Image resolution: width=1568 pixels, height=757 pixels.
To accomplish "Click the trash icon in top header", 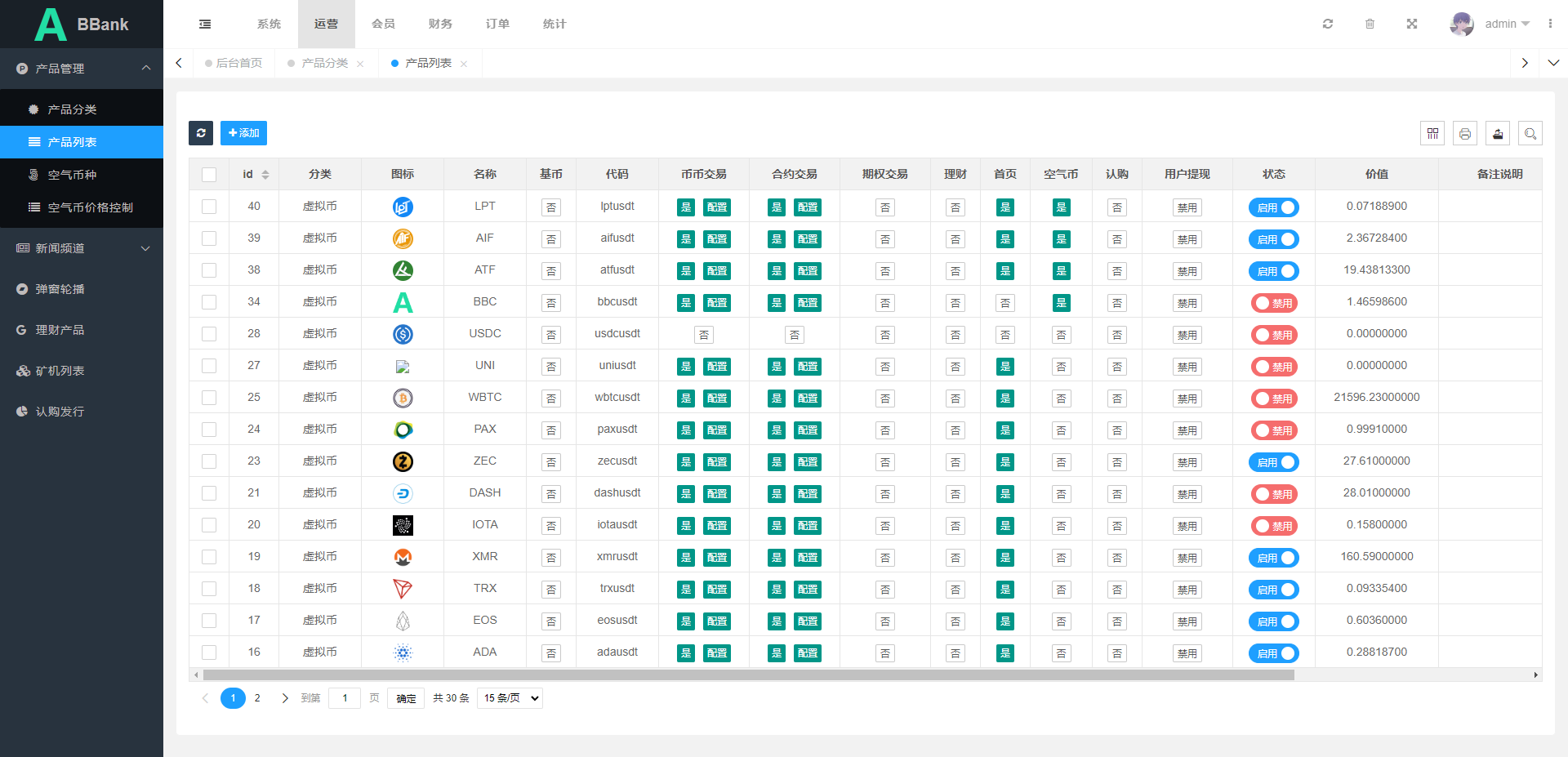I will [1370, 24].
